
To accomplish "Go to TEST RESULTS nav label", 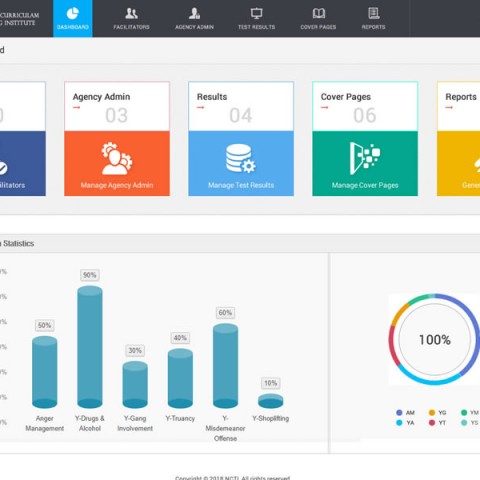I will (x=256, y=27).
